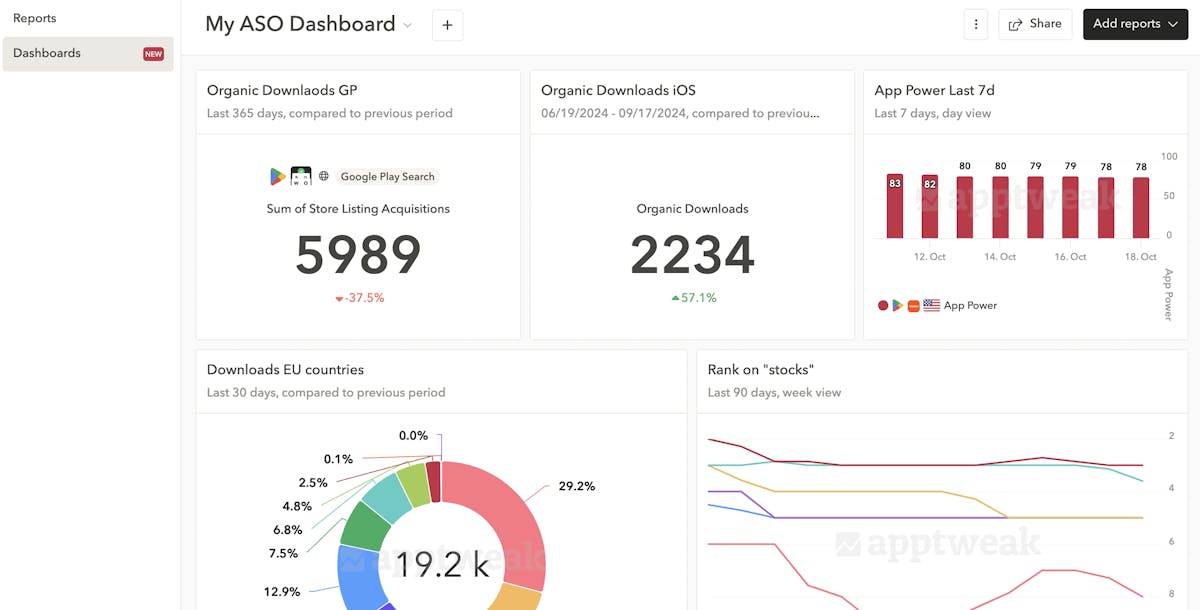
Task: Open the App Power Last 7d widget title
Action: (x=934, y=90)
